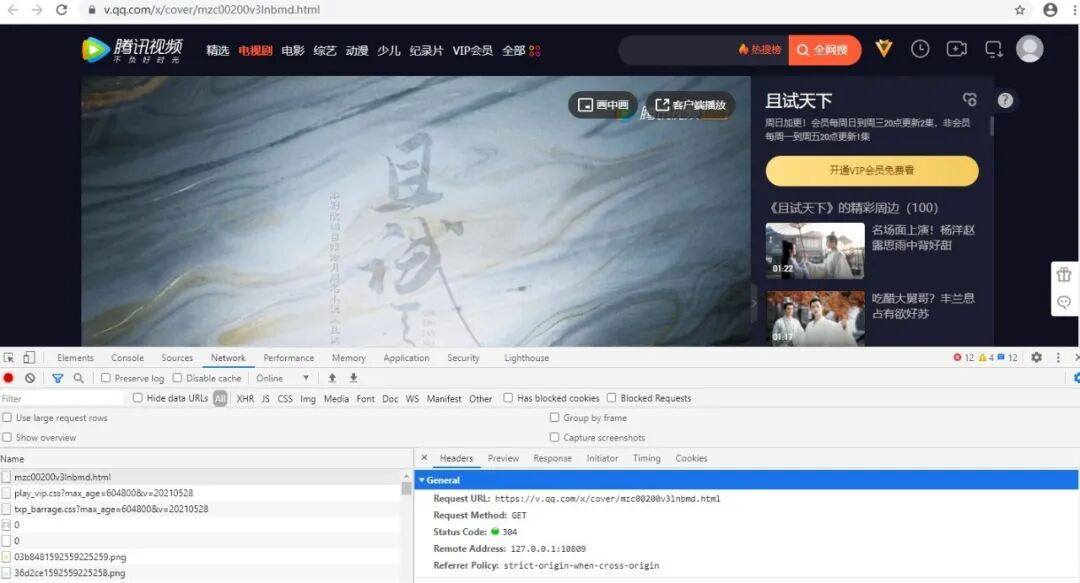Enable Capture screenshots checkbox
This screenshot has width=1080, height=583.
[x=554, y=438]
